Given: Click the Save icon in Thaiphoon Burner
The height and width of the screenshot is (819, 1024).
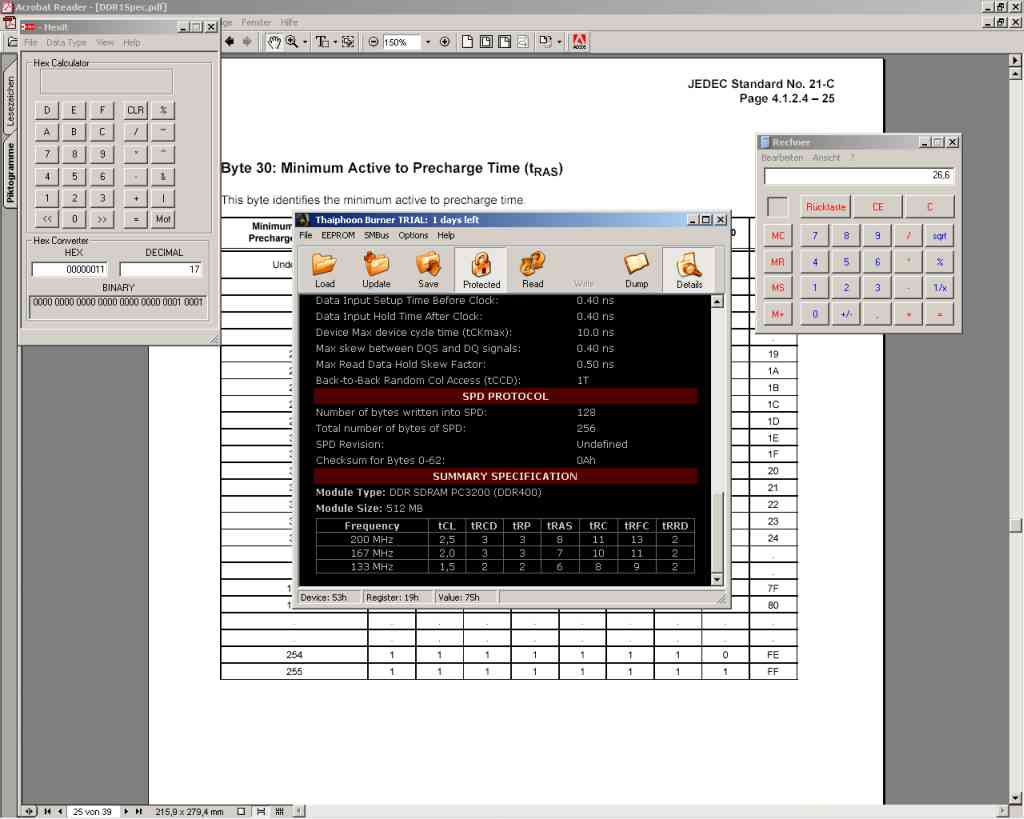Looking at the screenshot, I should point(428,269).
